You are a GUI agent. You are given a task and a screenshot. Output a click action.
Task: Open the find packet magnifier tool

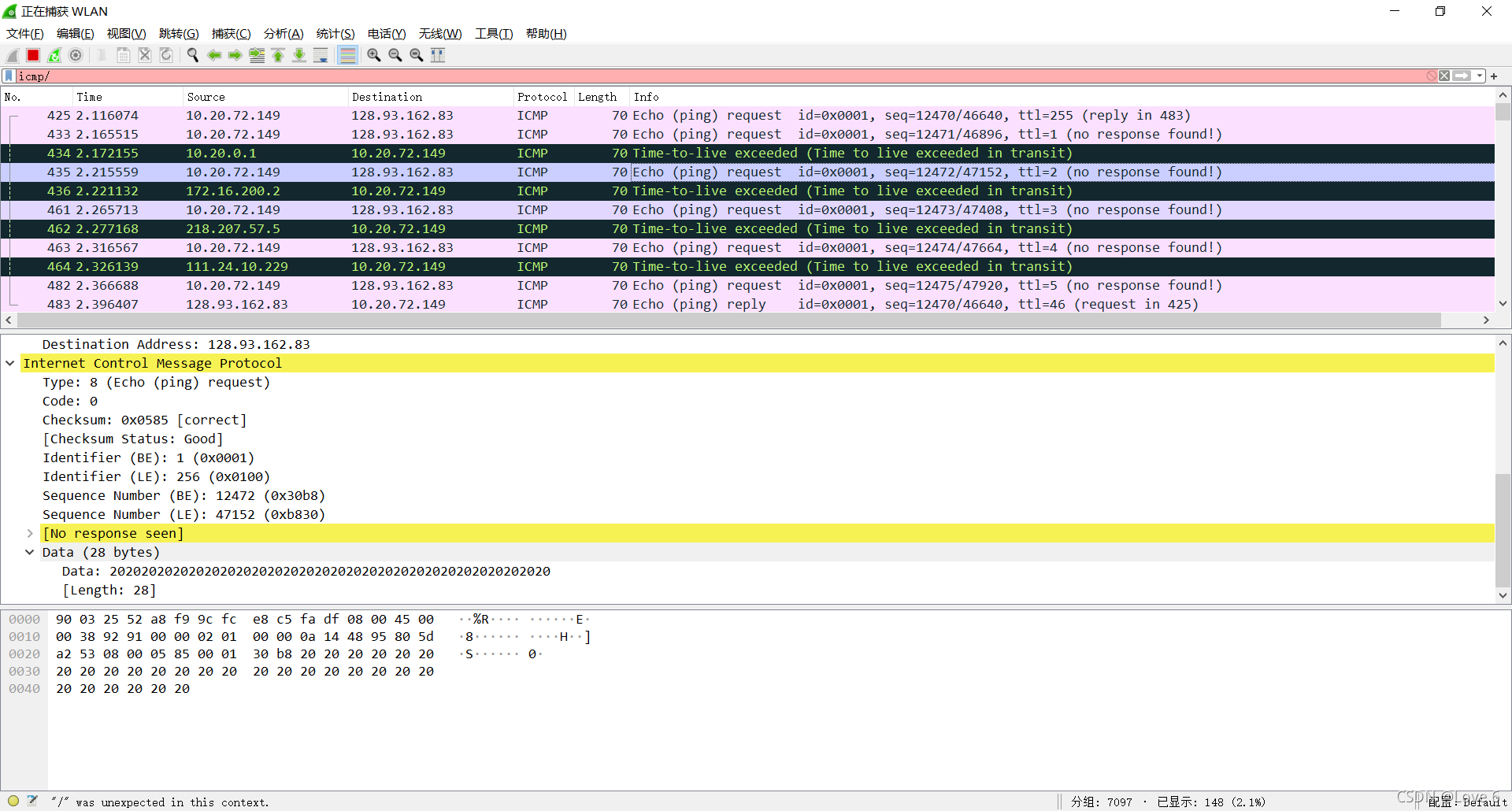(x=193, y=55)
